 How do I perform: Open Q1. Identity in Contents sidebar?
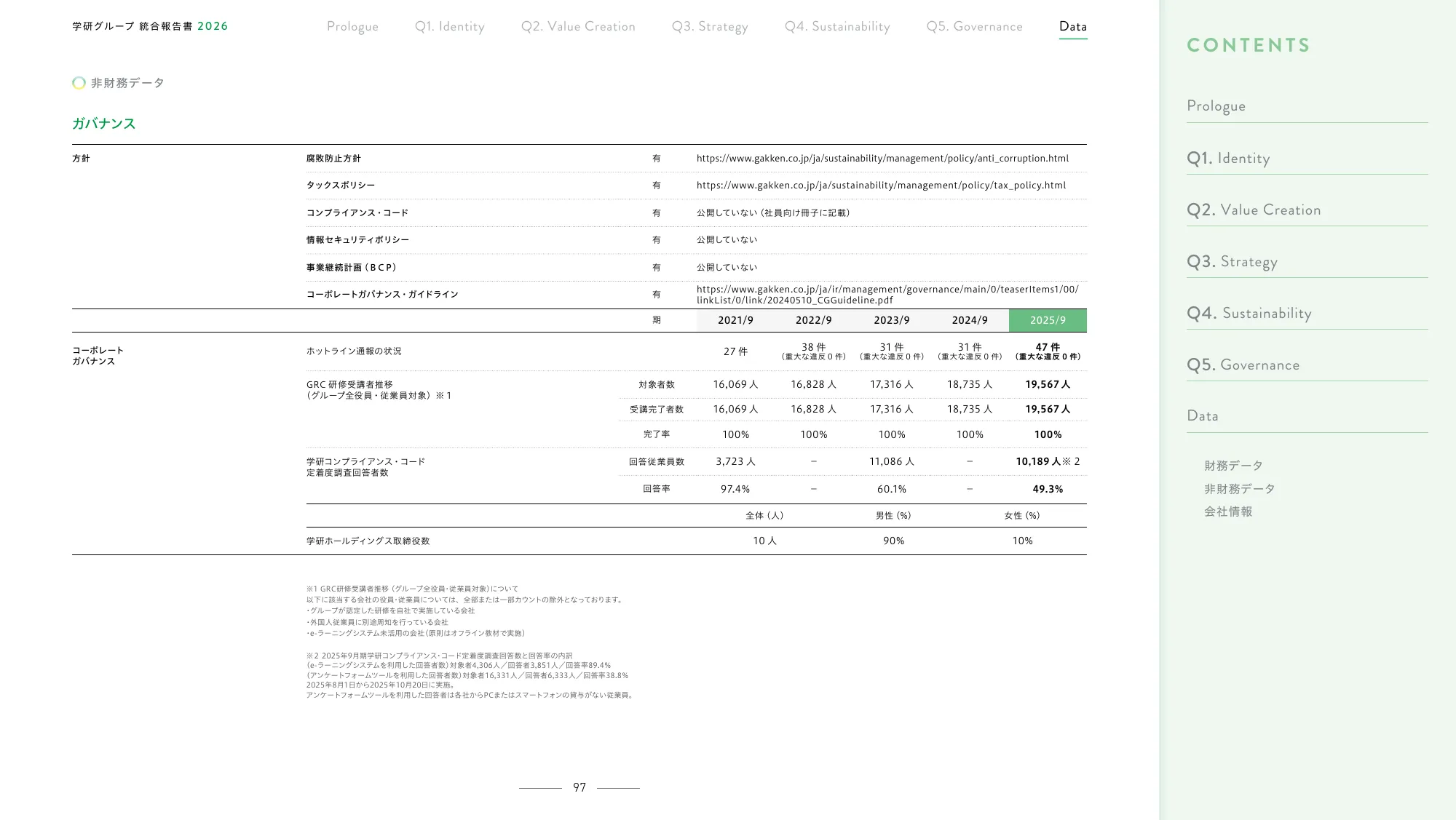pos(1228,158)
